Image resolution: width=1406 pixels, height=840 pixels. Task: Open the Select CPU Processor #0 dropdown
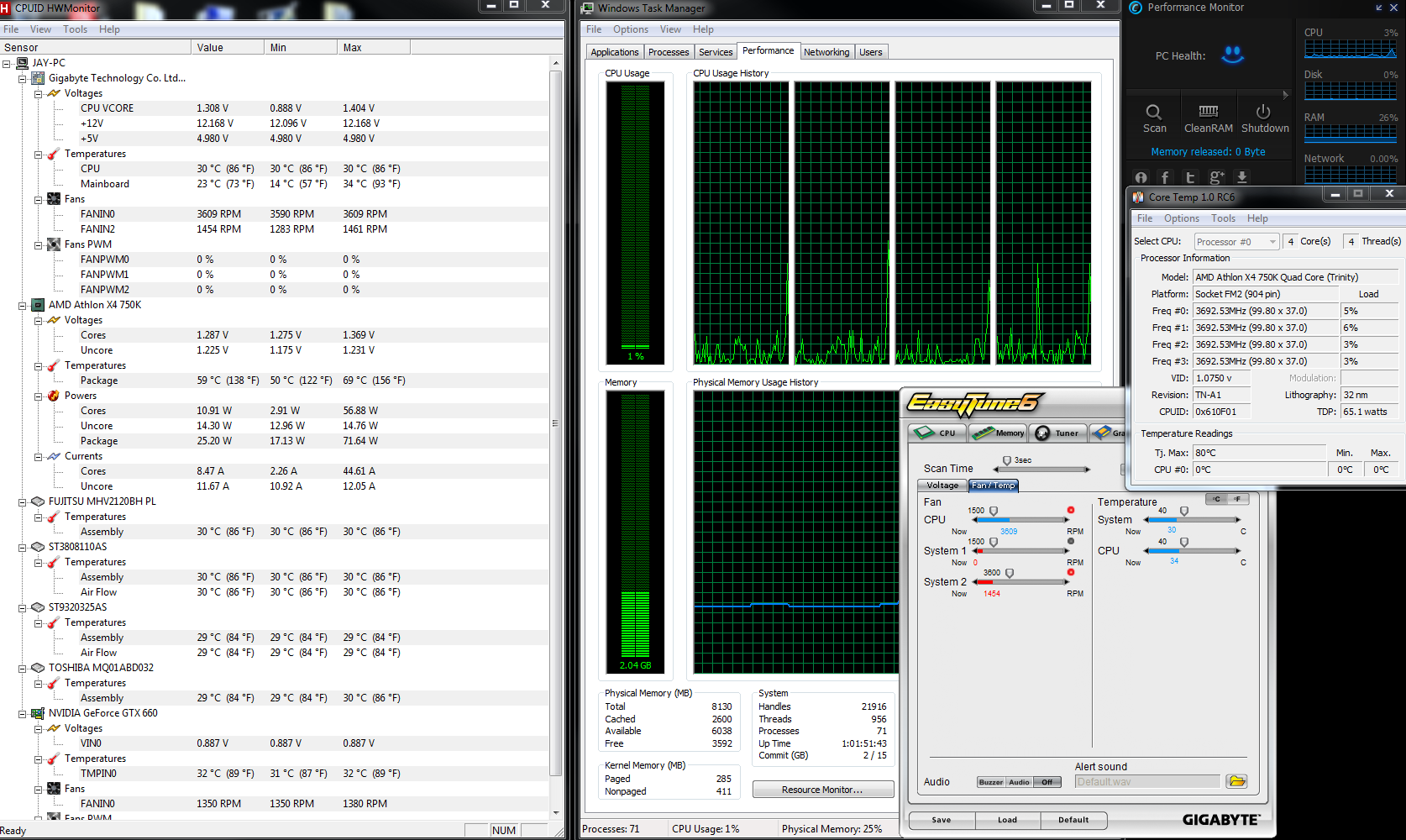tap(1236, 242)
